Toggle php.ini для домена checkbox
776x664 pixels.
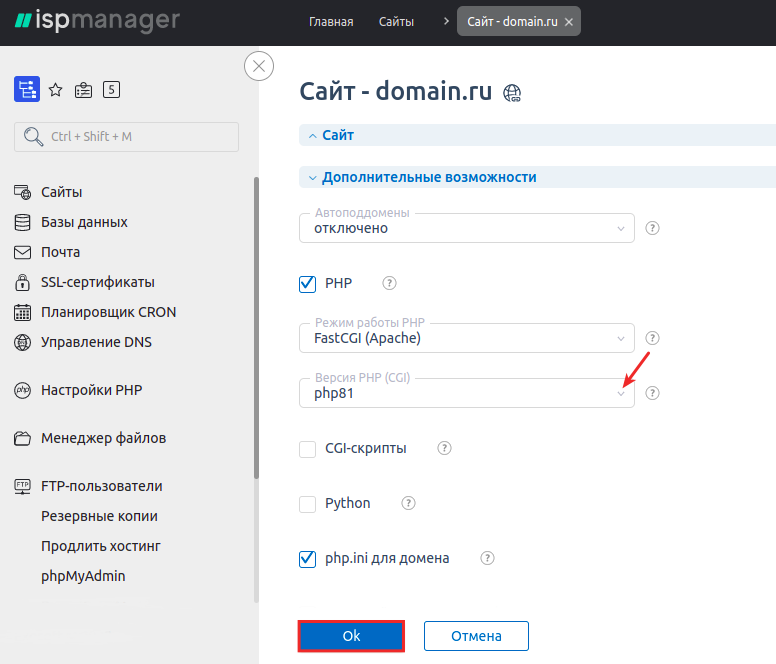pyautogui.click(x=307, y=559)
